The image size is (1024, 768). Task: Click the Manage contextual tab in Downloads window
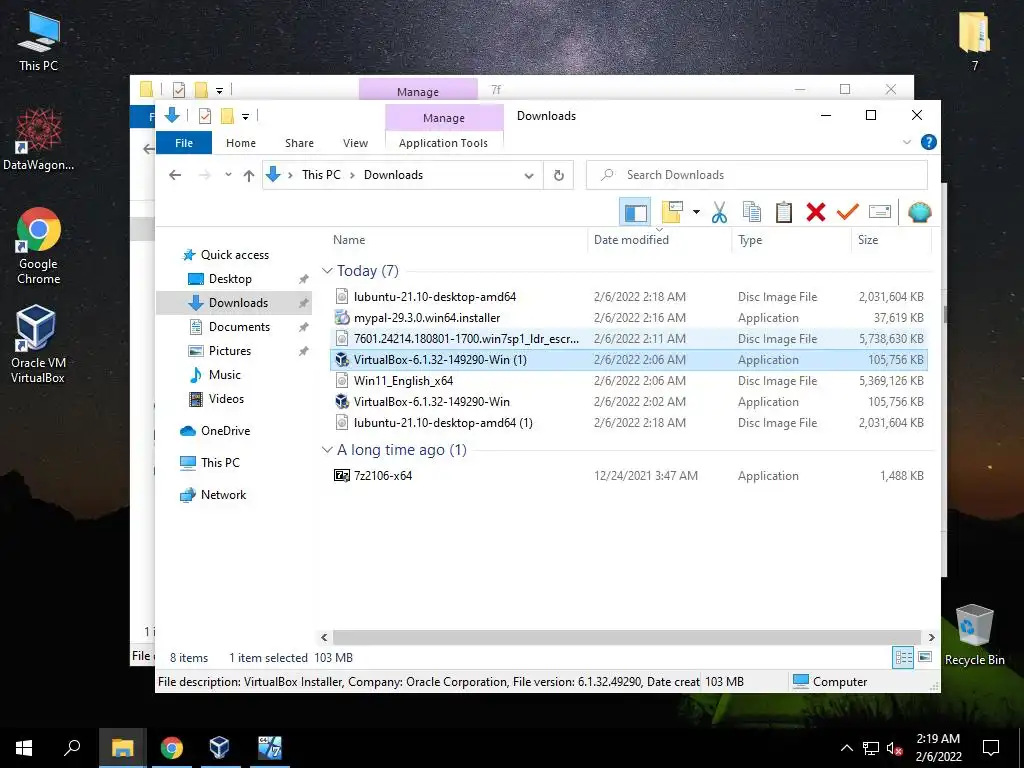pyautogui.click(x=443, y=118)
